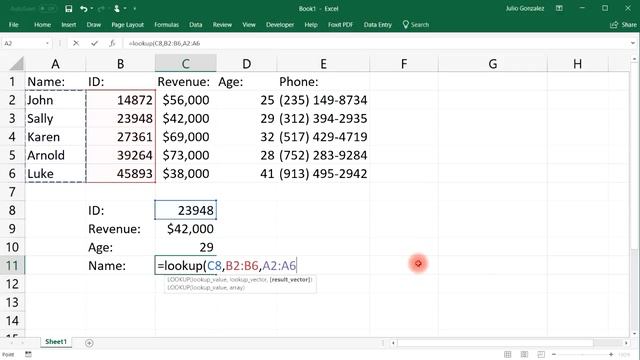Select the Sheet1 tab
The width and height of the screenshot is (640, 360).
point(56,342)
